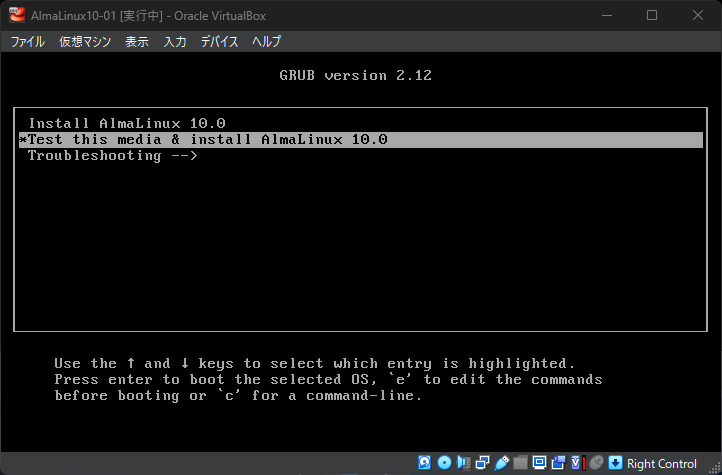Click the help line beginning "Press enter to boot"

coord(328,380)
